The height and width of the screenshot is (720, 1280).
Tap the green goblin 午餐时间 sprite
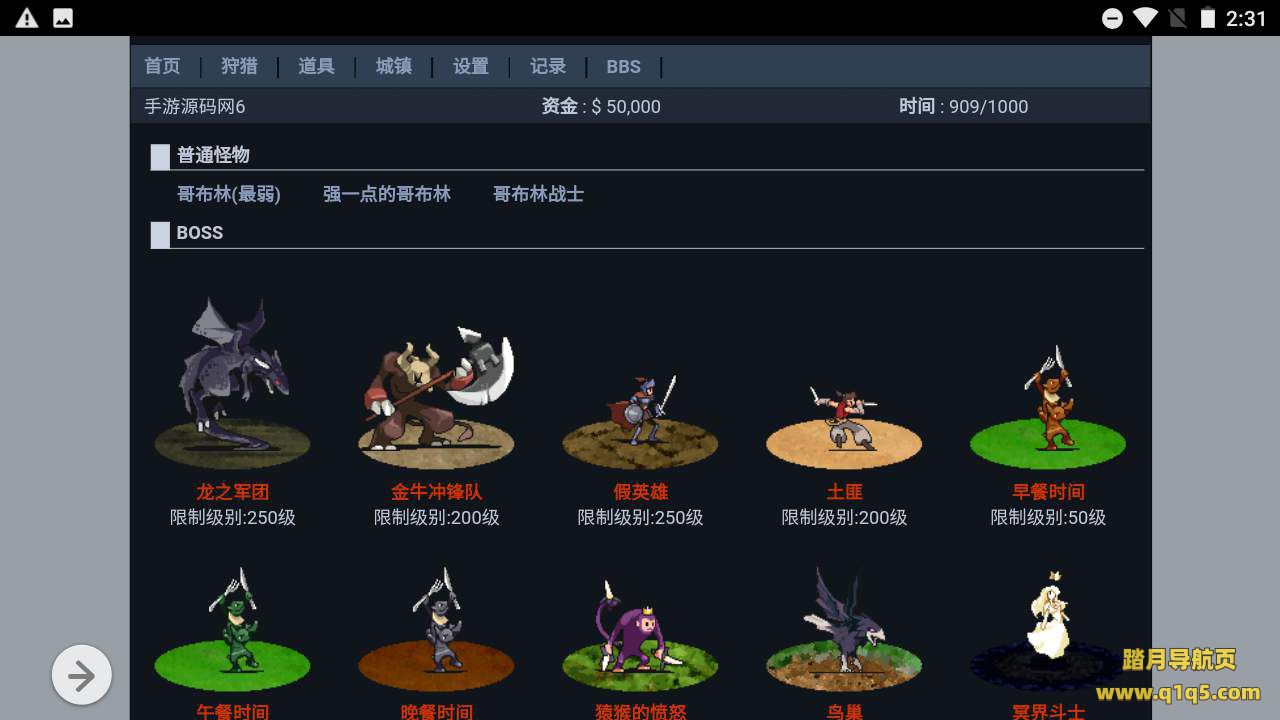click(232, 630)
